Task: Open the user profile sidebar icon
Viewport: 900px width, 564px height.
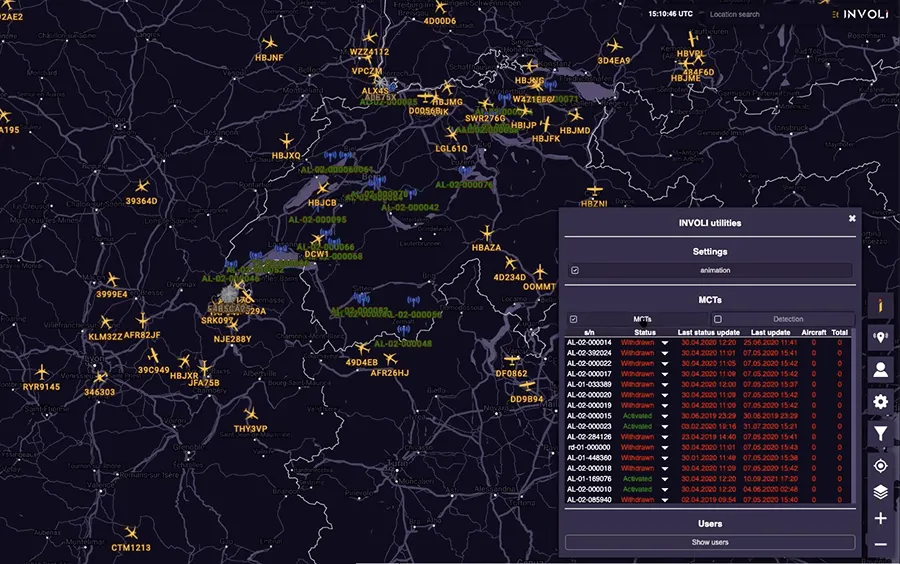Action: point(880,369)
